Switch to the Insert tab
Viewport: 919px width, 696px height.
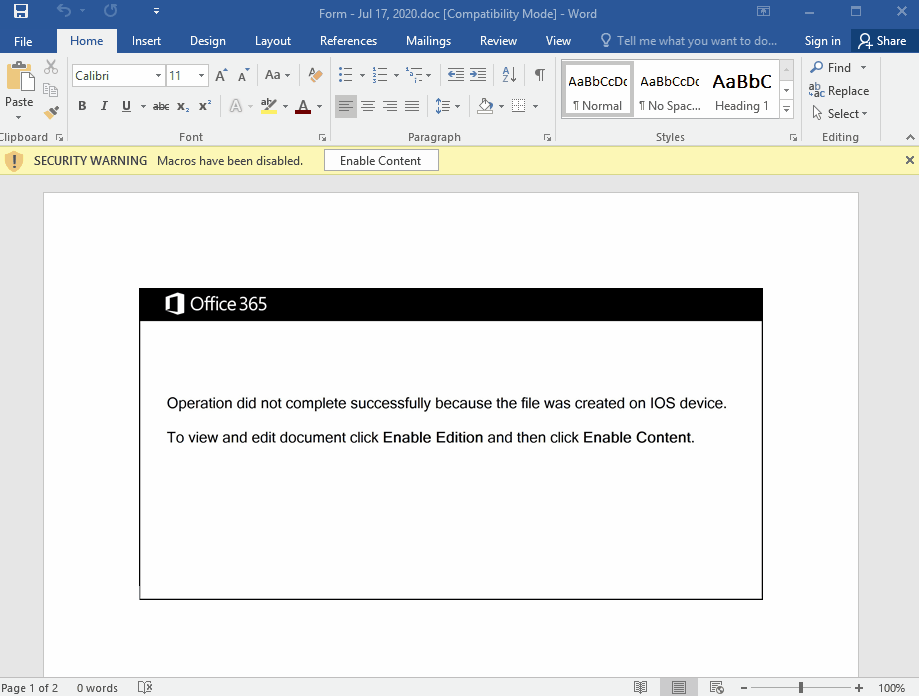click(x=146, y=41)
